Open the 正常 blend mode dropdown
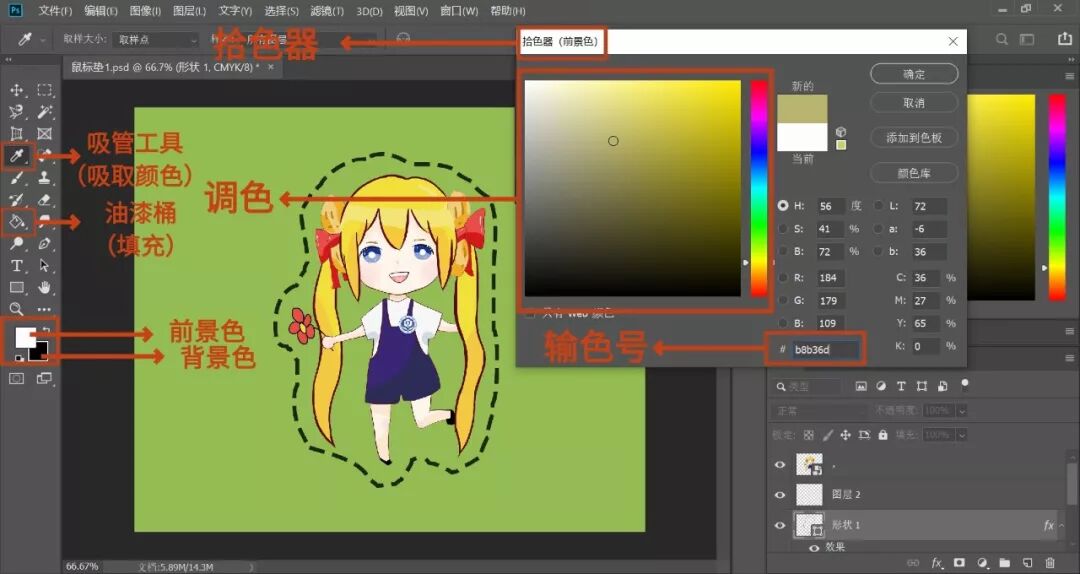The image size is (1080, 574). pos(820,411)
